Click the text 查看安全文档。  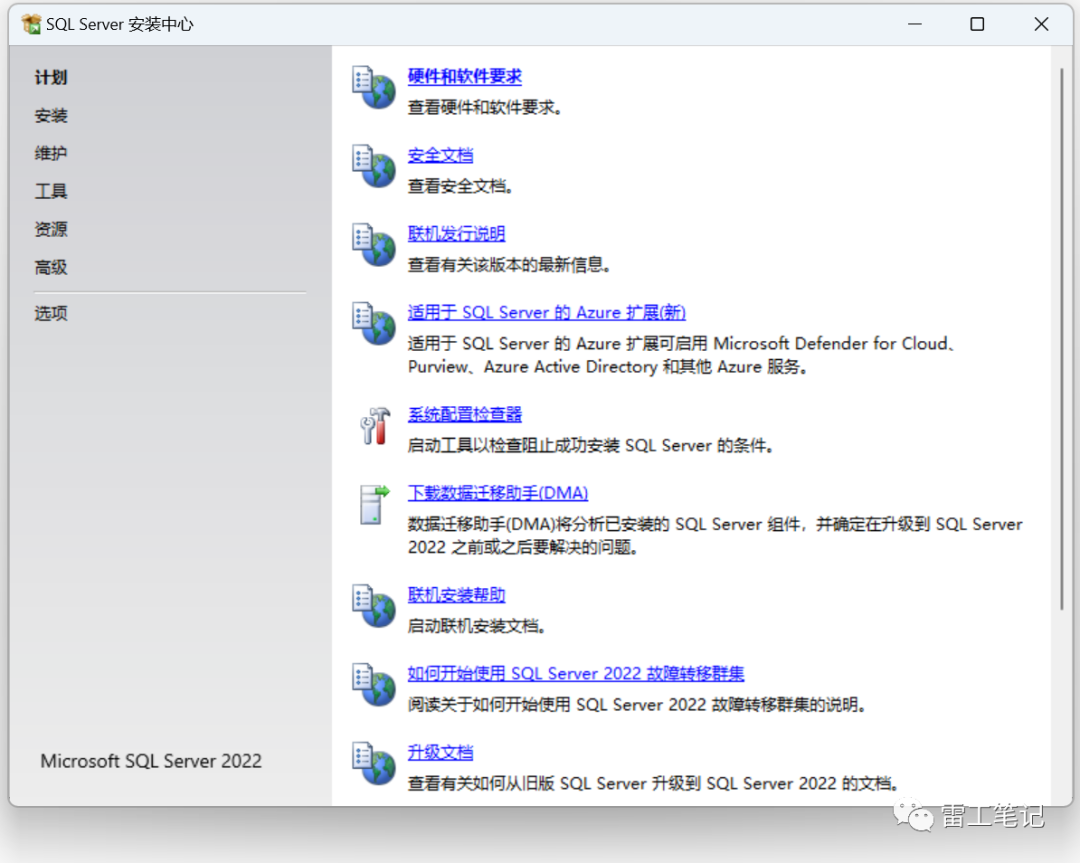[x=460, y=186]
